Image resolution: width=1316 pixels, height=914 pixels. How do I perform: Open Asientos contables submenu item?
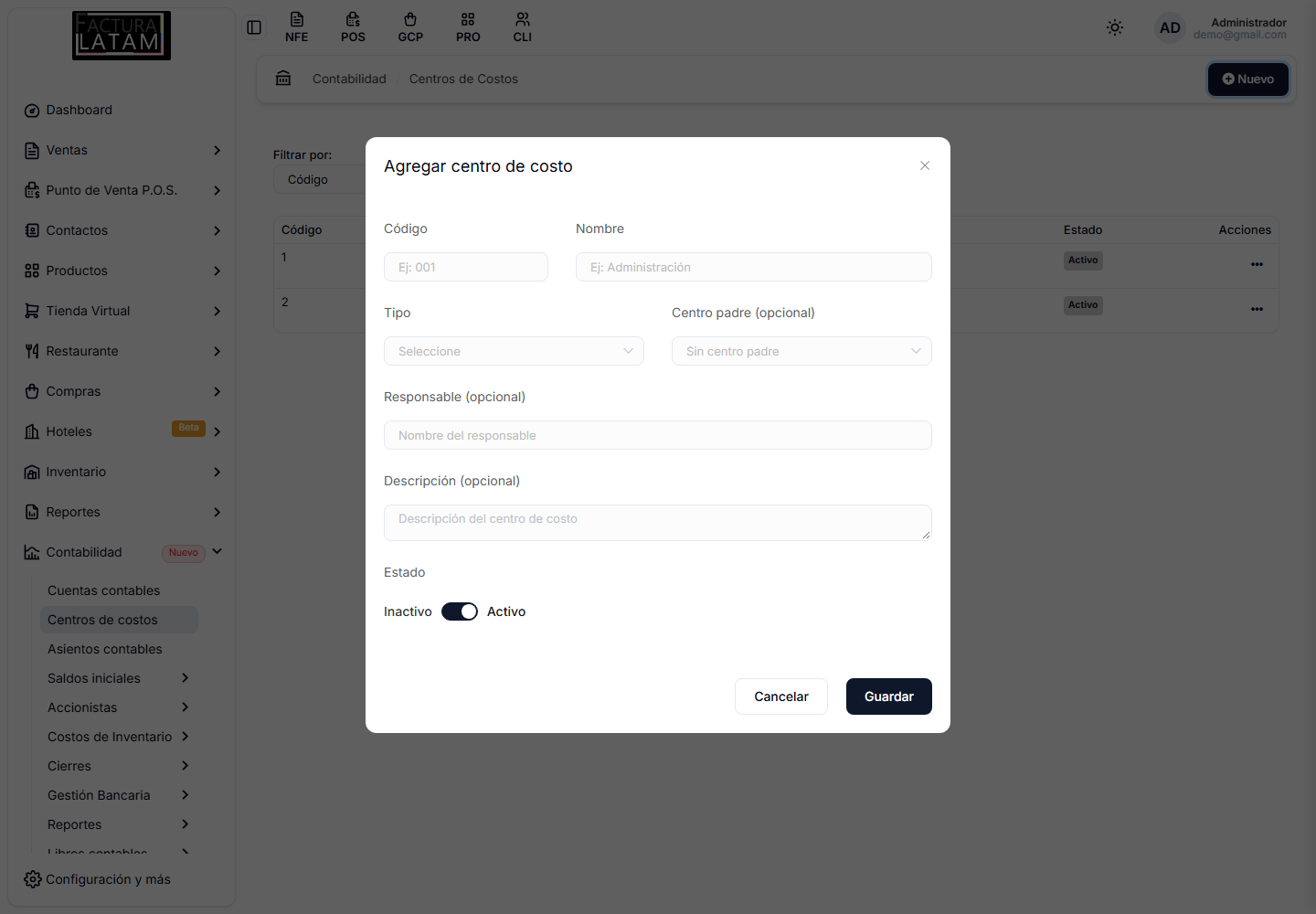[105, 649]
